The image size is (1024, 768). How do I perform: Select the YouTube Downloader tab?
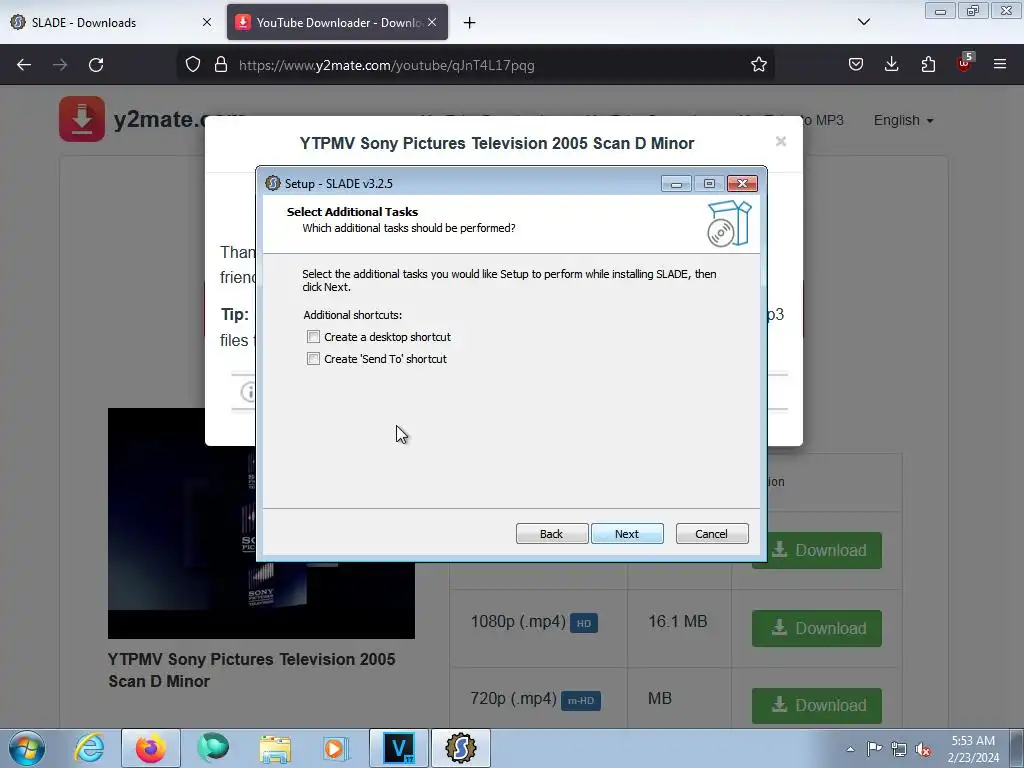point(338,22)
